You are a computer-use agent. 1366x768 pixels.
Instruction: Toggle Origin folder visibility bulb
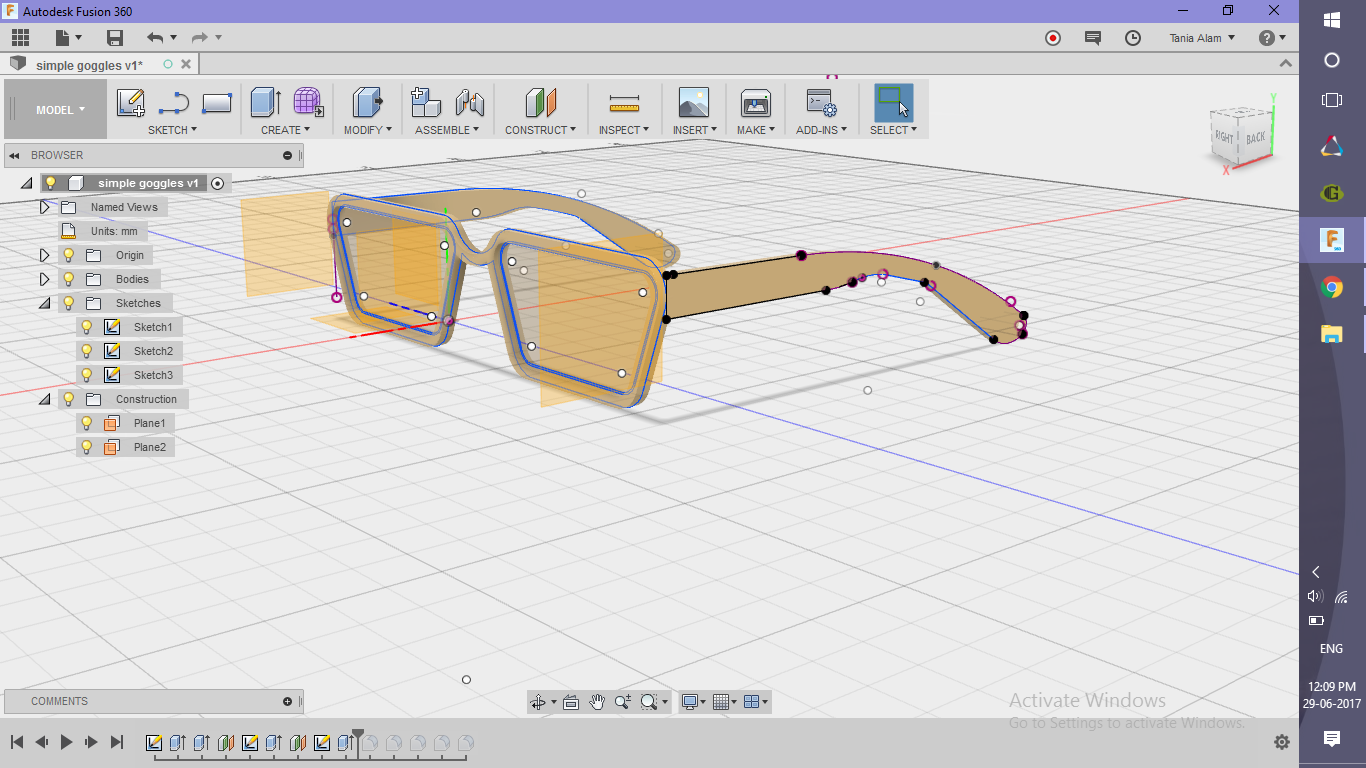(x=69, y=255)
